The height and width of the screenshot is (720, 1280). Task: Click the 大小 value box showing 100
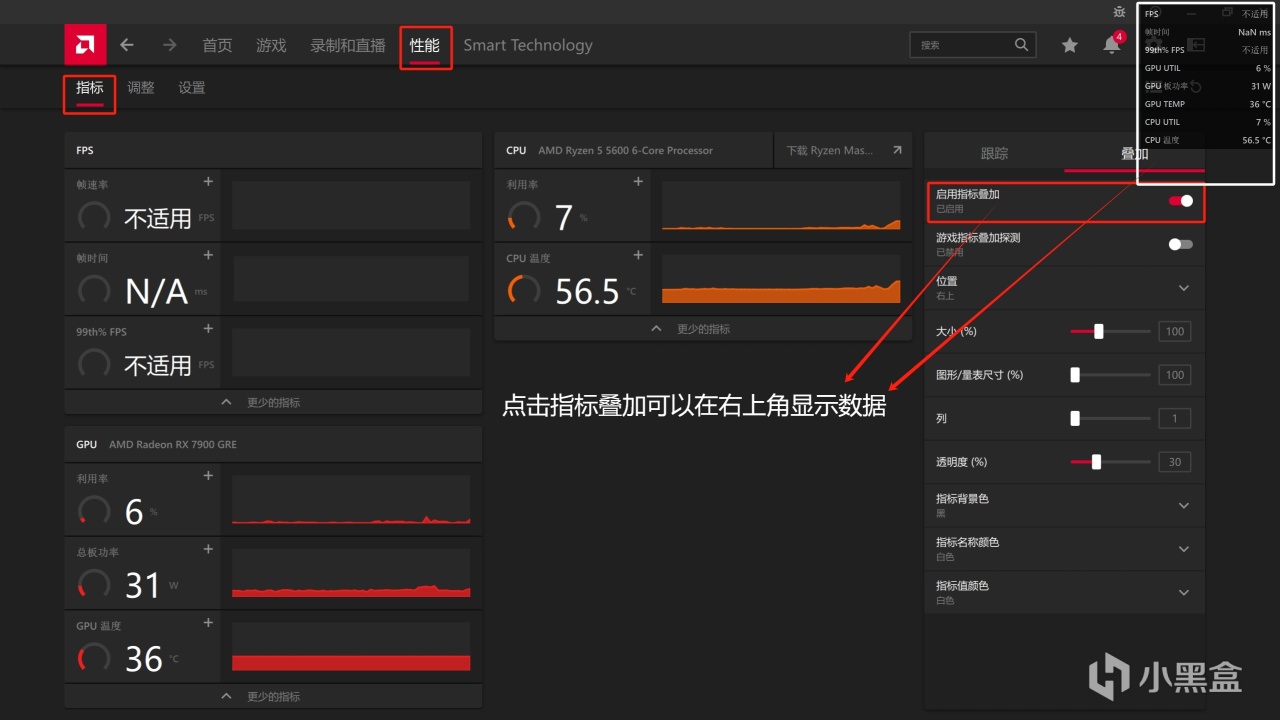pos(1175,331)
